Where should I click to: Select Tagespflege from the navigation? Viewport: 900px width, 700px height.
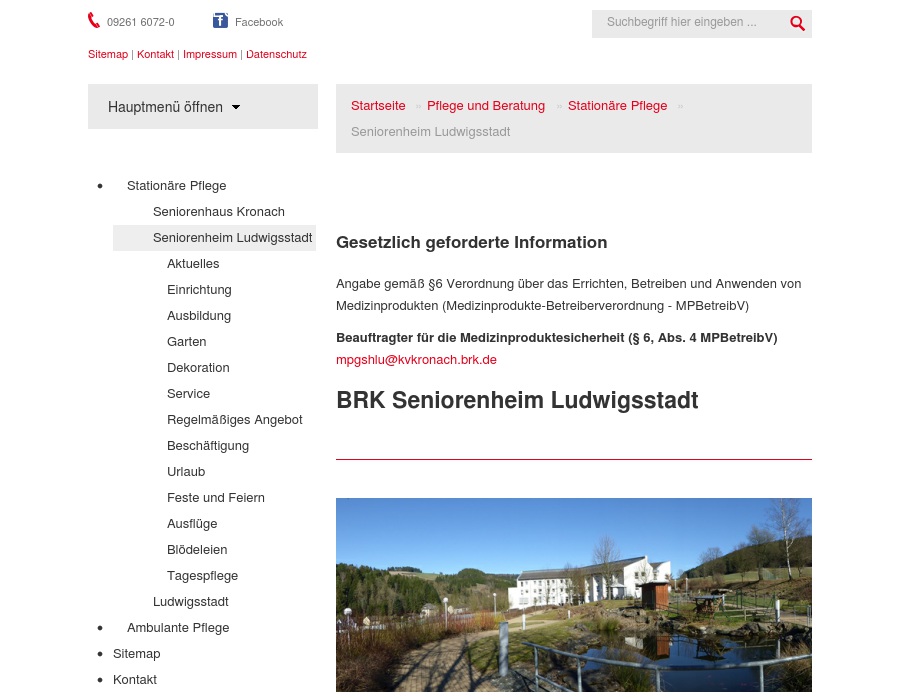[x=202, y=575]
